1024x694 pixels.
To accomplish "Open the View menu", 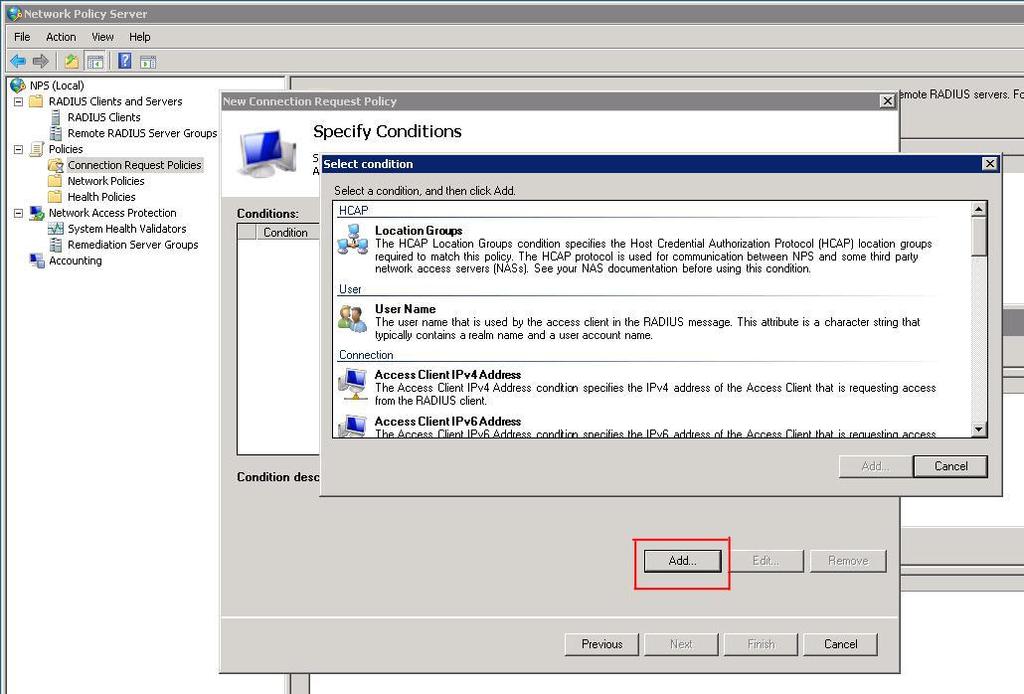I will click(x=103, y=37).
